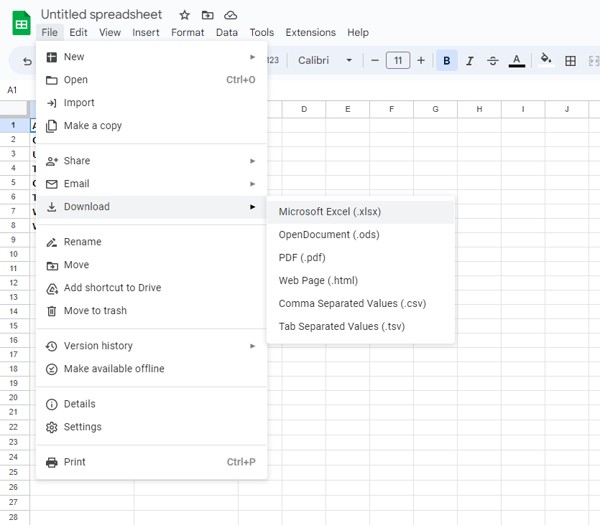Toggle italic formatting

pyautogui.click(x=470, y=60)
